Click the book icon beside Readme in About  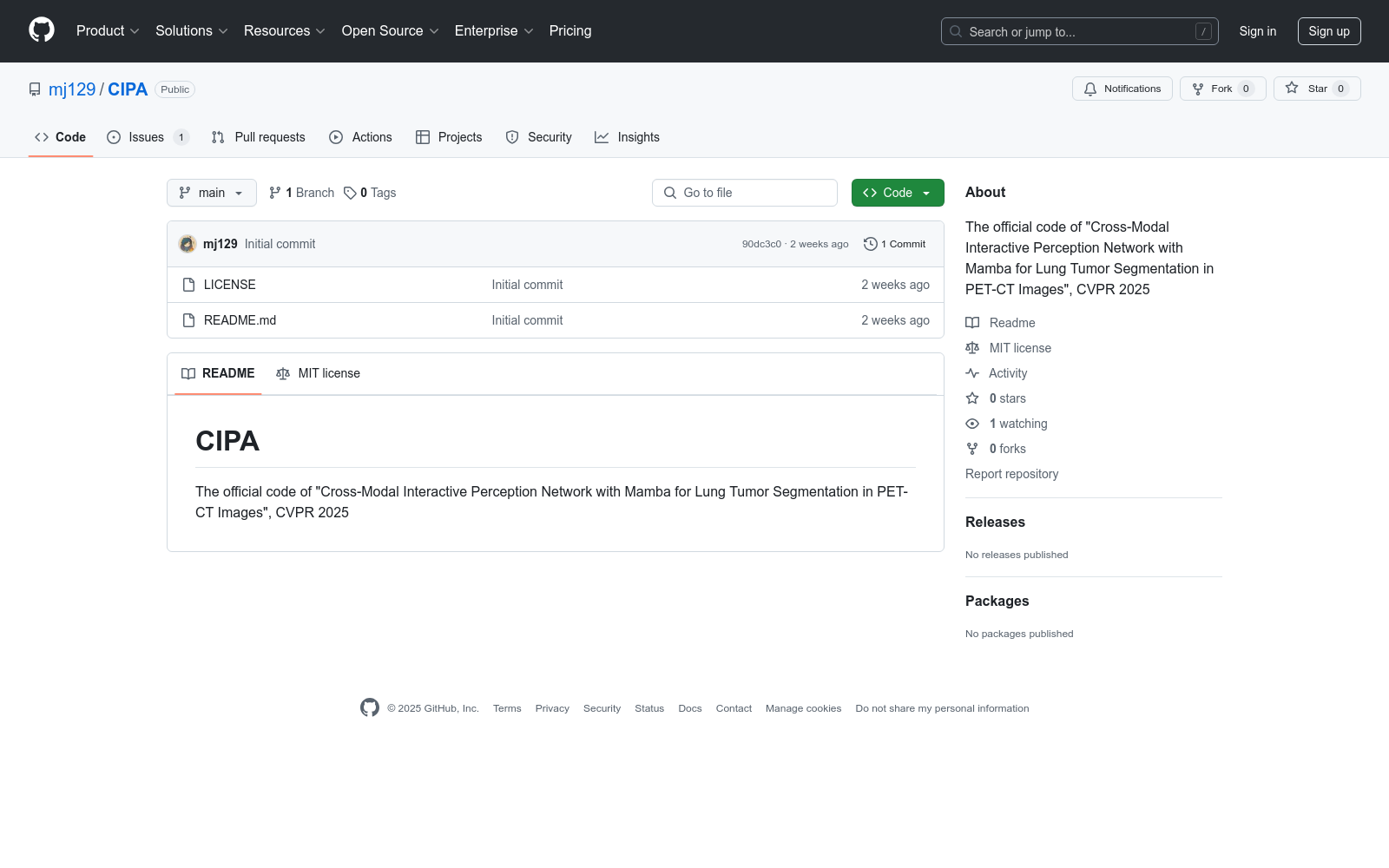[972, 323]
